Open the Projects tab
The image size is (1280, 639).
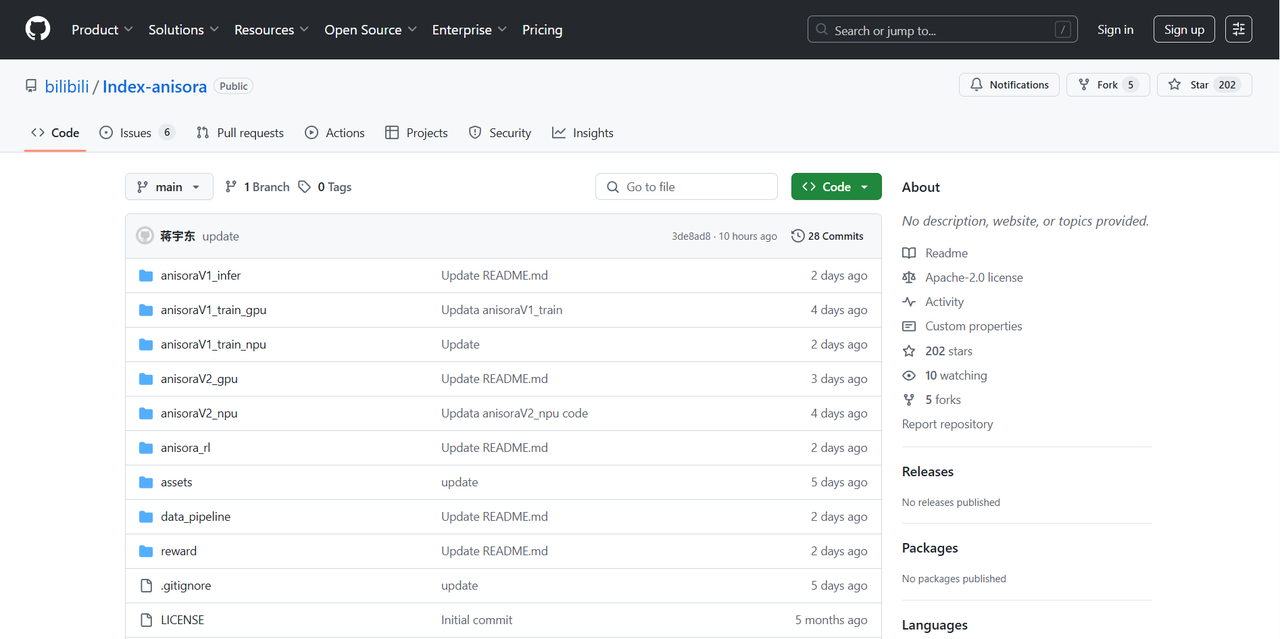[416, 133]
